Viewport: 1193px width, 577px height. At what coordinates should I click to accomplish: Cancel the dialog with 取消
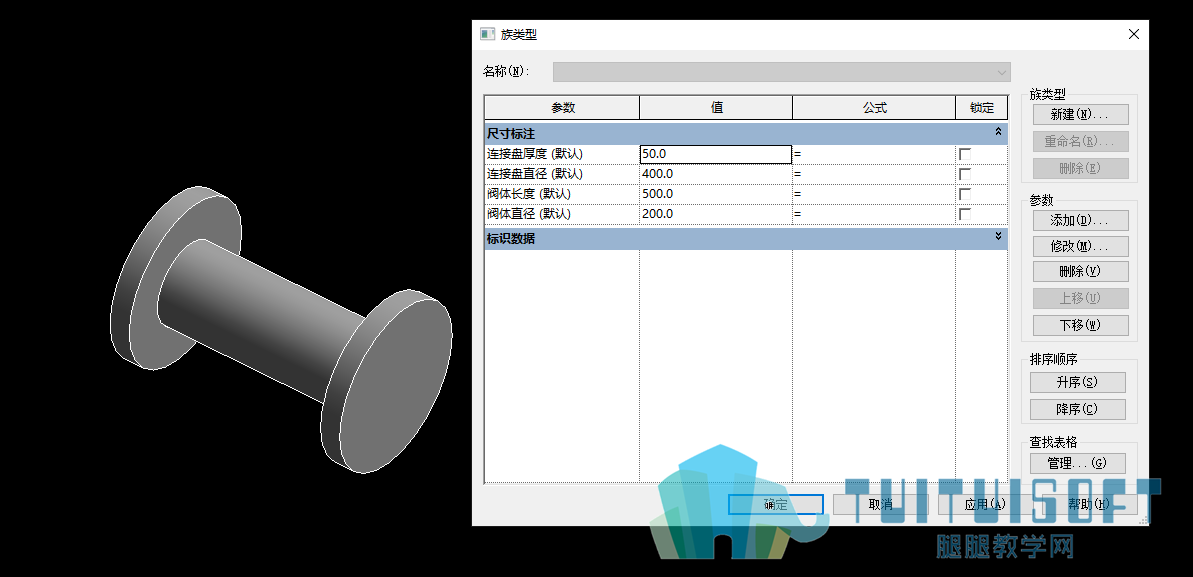(880, 505)
